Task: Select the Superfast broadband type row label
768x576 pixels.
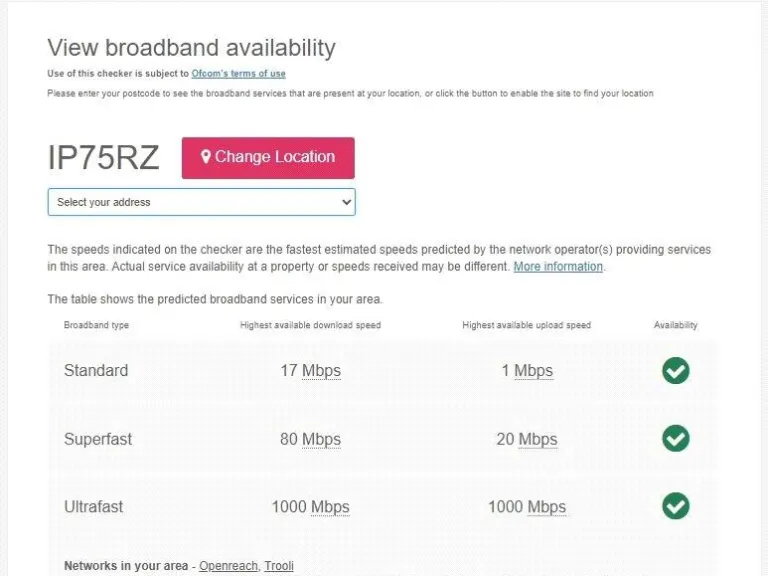Action: point(98,439)
